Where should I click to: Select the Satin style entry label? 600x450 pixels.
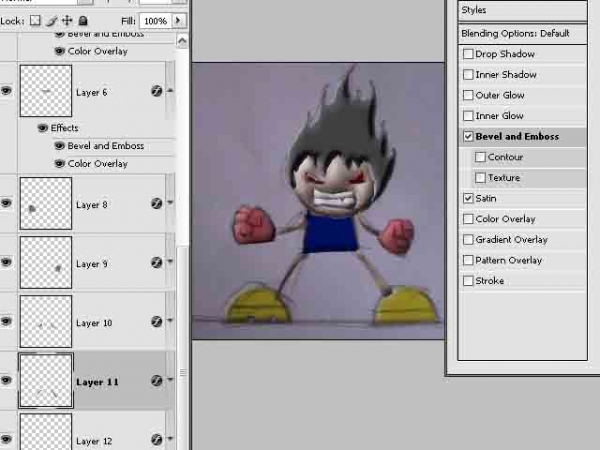click(x=486, y=198)
